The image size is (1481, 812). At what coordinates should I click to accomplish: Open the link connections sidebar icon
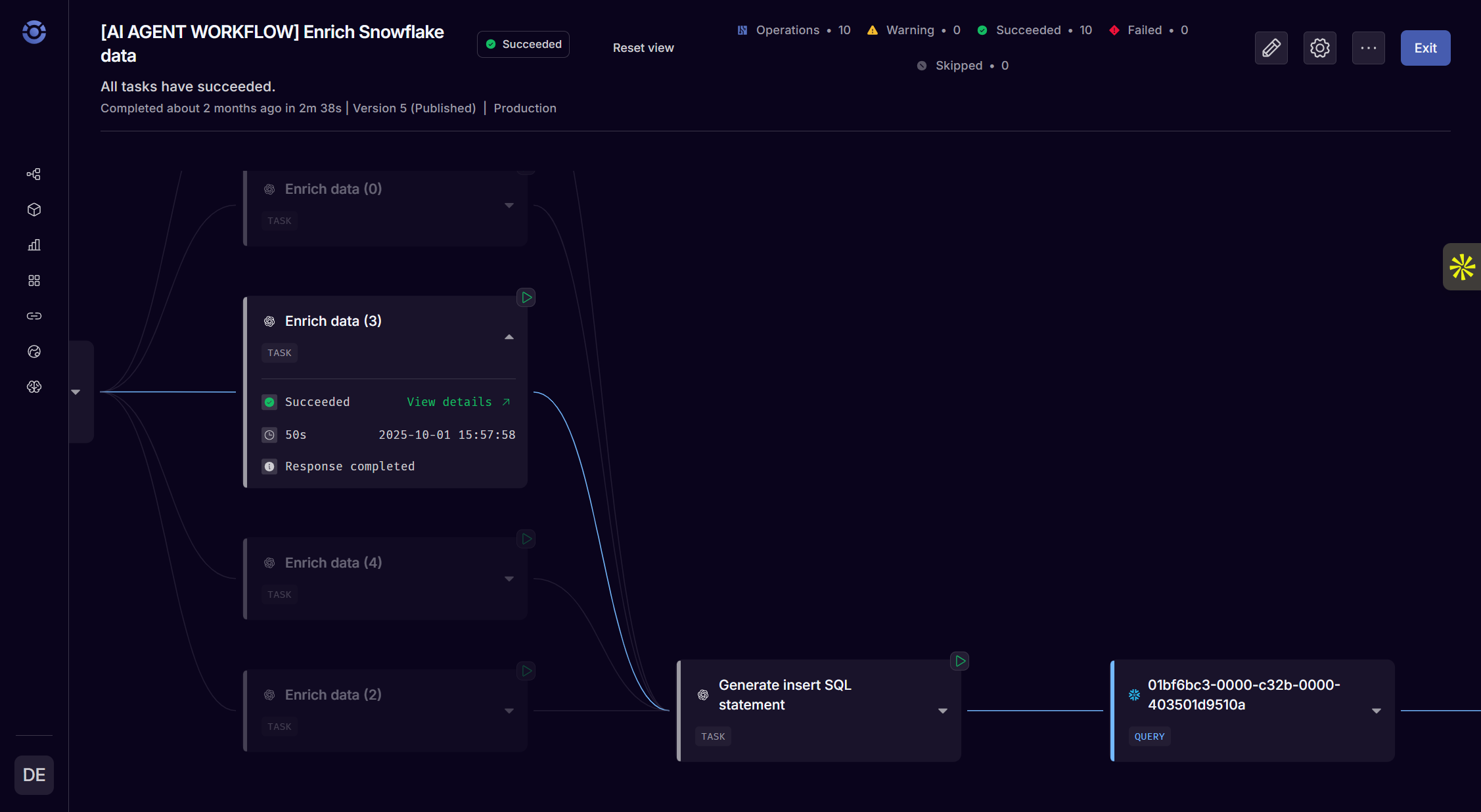(34, 316)
